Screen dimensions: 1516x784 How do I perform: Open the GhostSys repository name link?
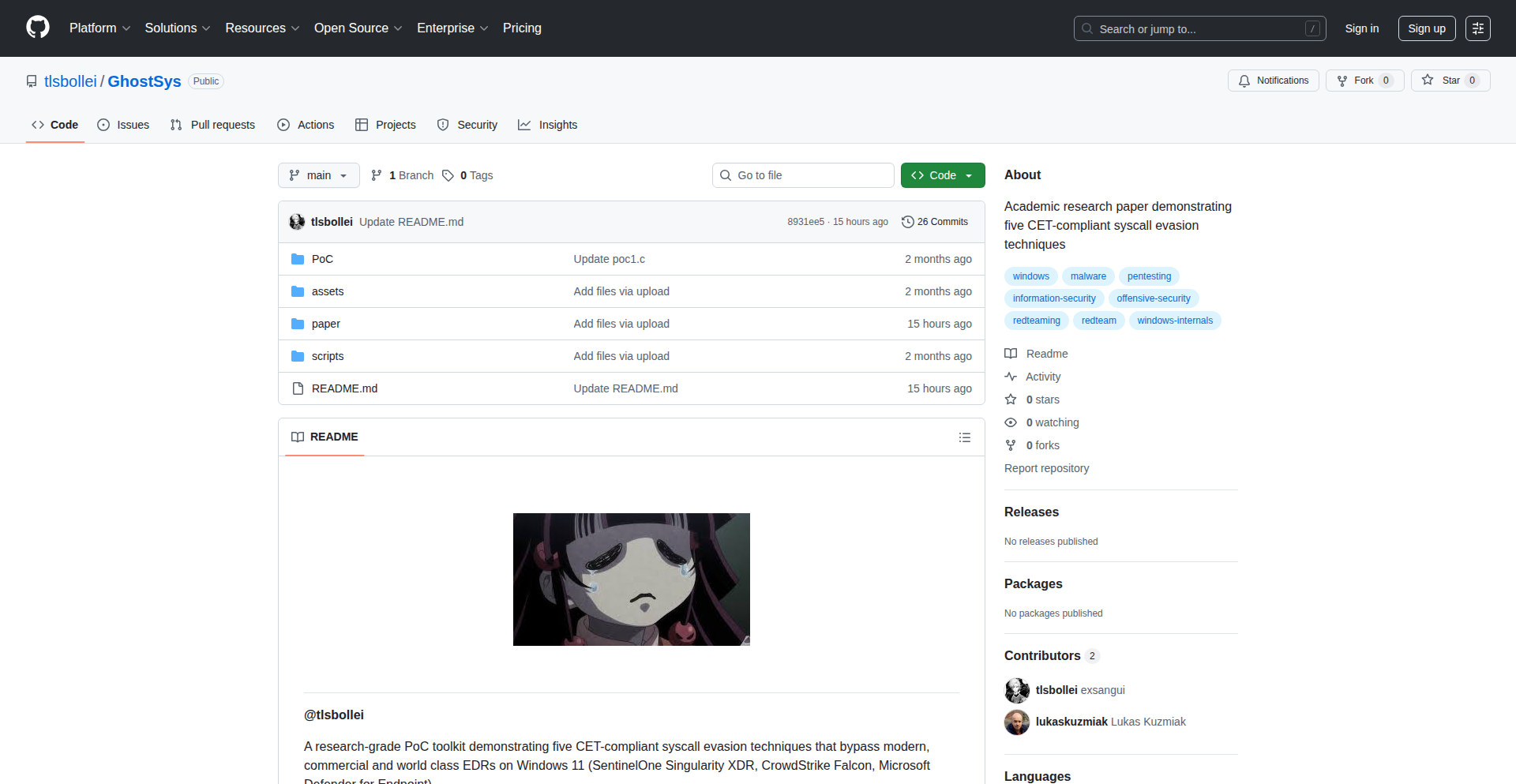[144, 81]
